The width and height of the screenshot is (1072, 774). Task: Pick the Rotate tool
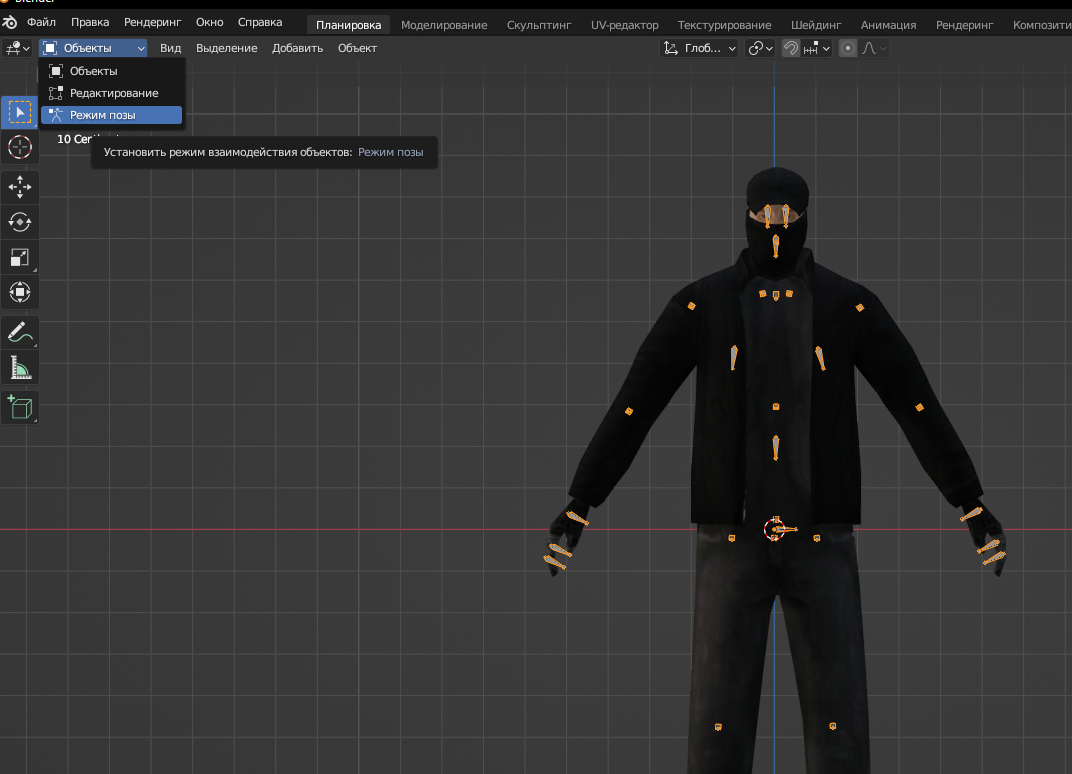[19, 222]
